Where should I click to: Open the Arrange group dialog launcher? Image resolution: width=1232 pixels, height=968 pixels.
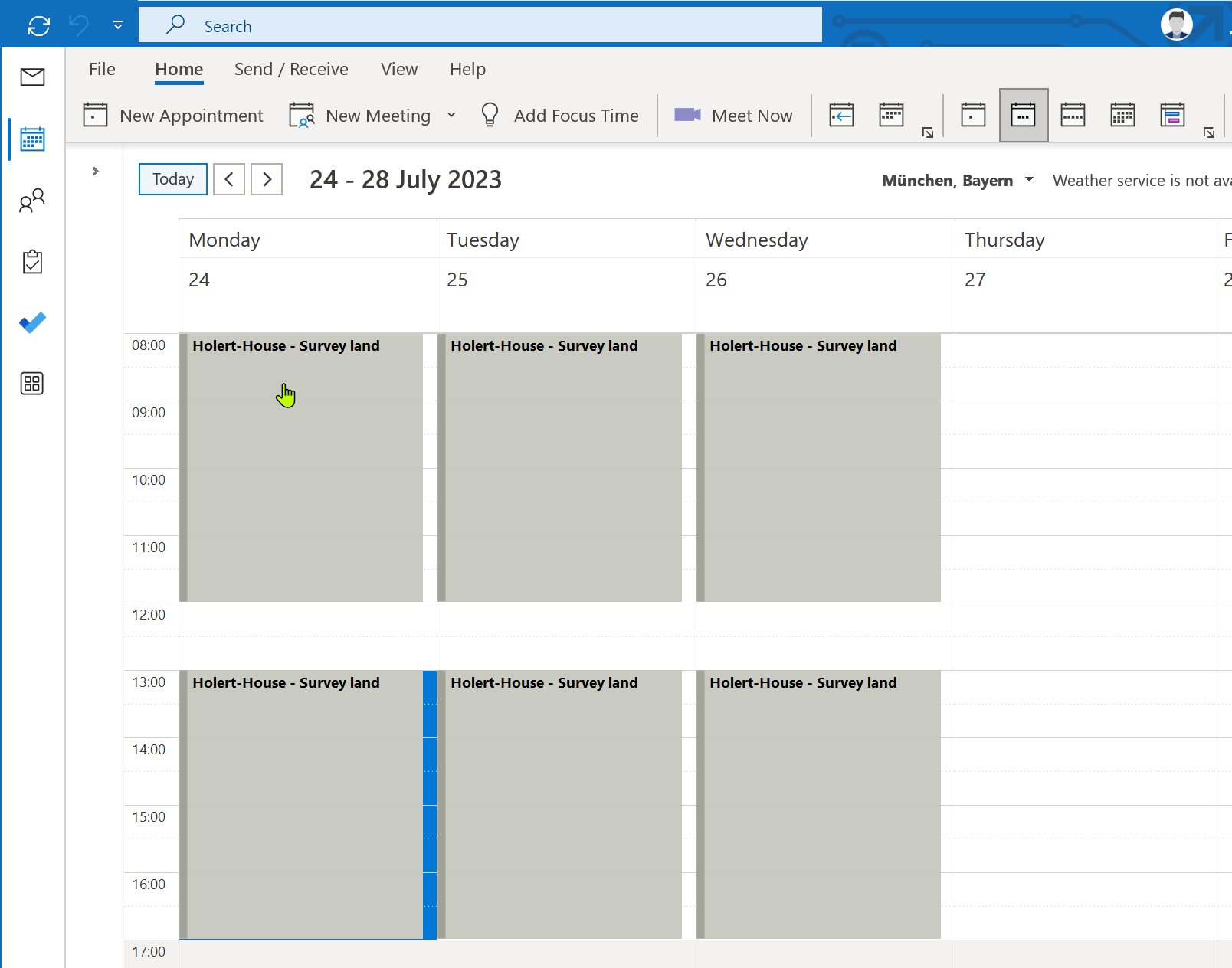coord(1209,132)
